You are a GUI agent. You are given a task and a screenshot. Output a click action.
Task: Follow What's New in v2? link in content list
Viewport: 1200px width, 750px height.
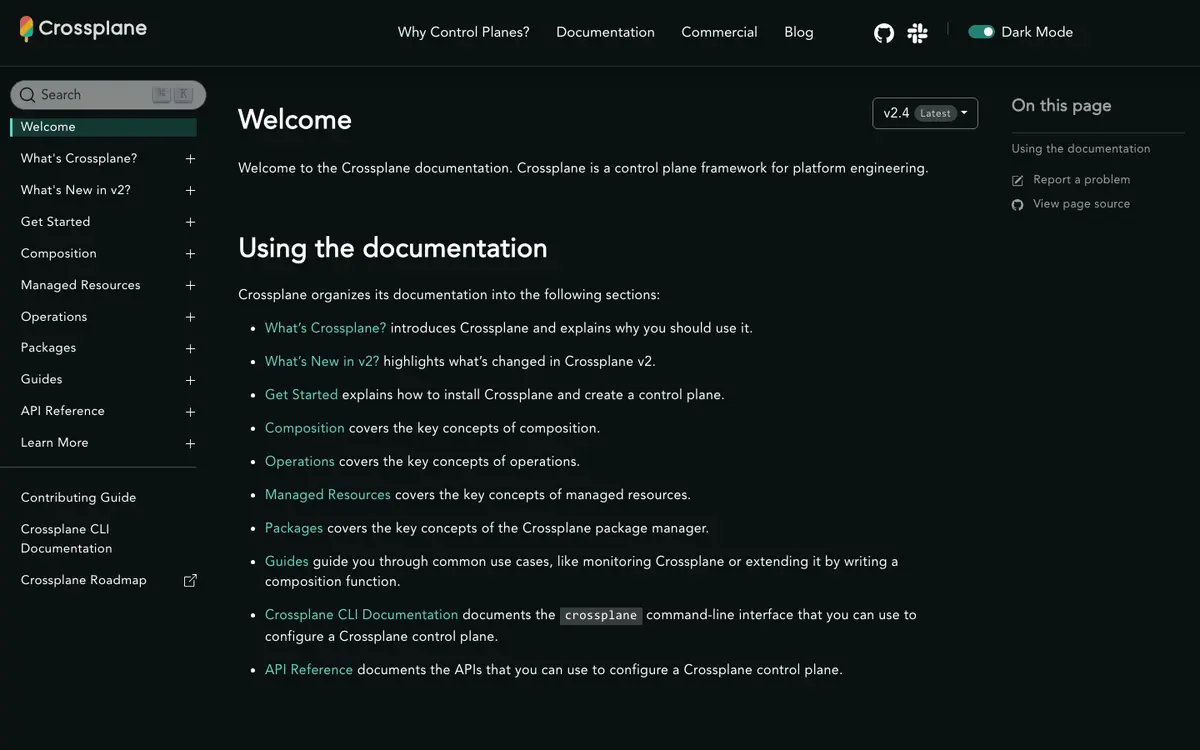pos(322,361)
